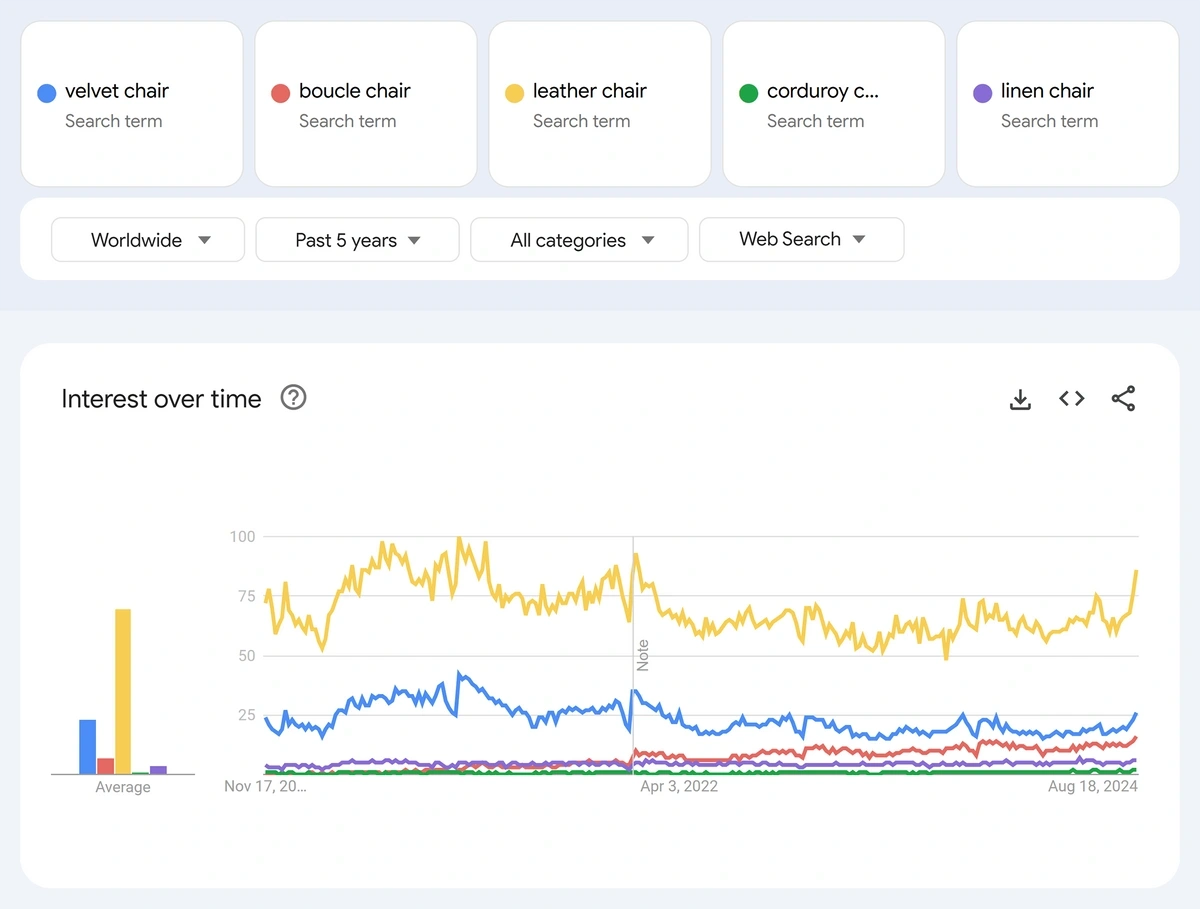Open the All categories dropdown
The height and width of the screenshot is (909, 1200).
point(579,240)
